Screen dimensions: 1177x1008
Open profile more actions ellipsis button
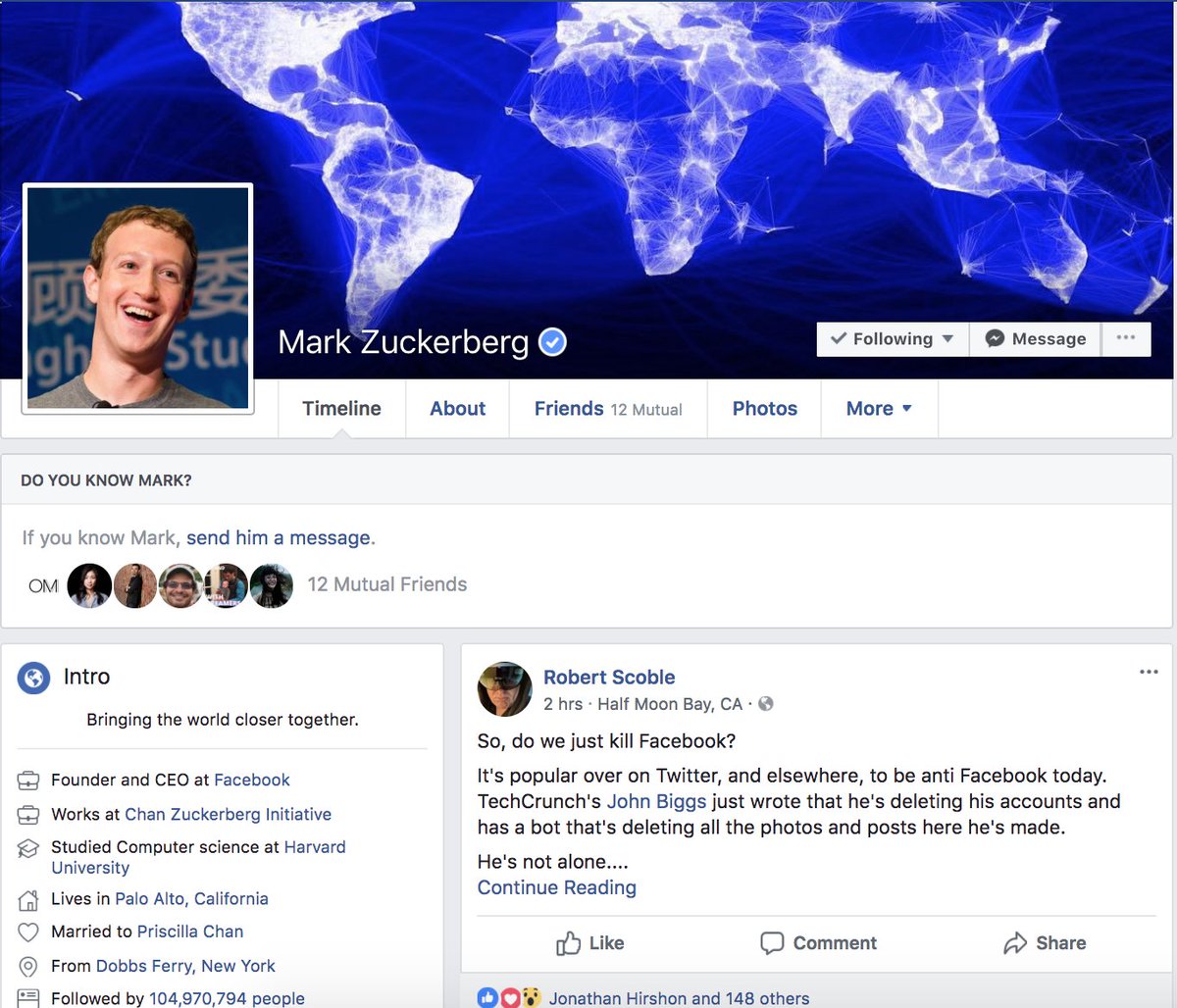(1126, 338)
